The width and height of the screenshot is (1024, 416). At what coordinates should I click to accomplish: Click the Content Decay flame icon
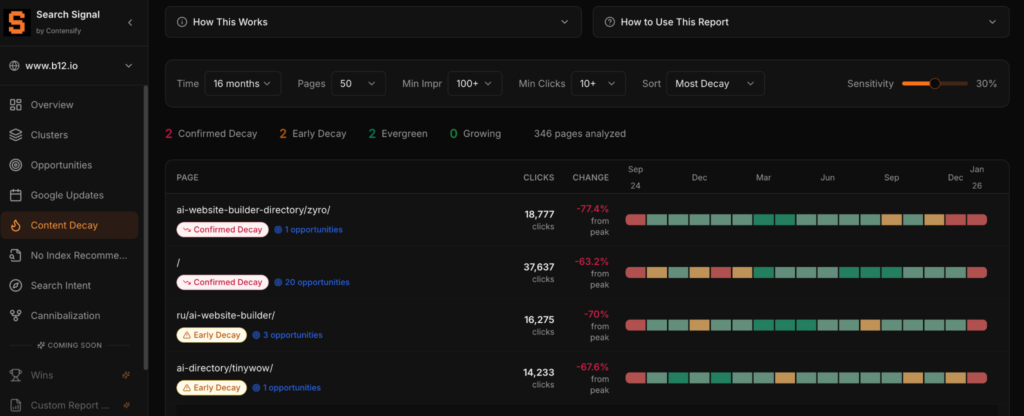[x=15, y=225]
